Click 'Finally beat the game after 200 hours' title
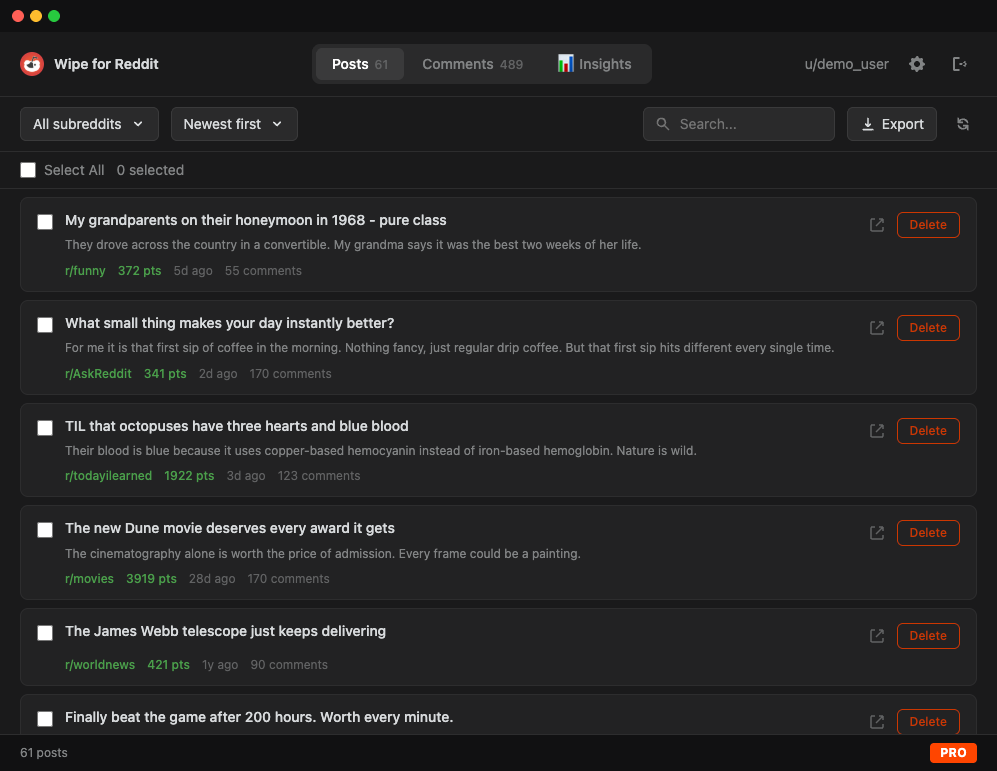The image size is (997, 771). pos(259,717)
